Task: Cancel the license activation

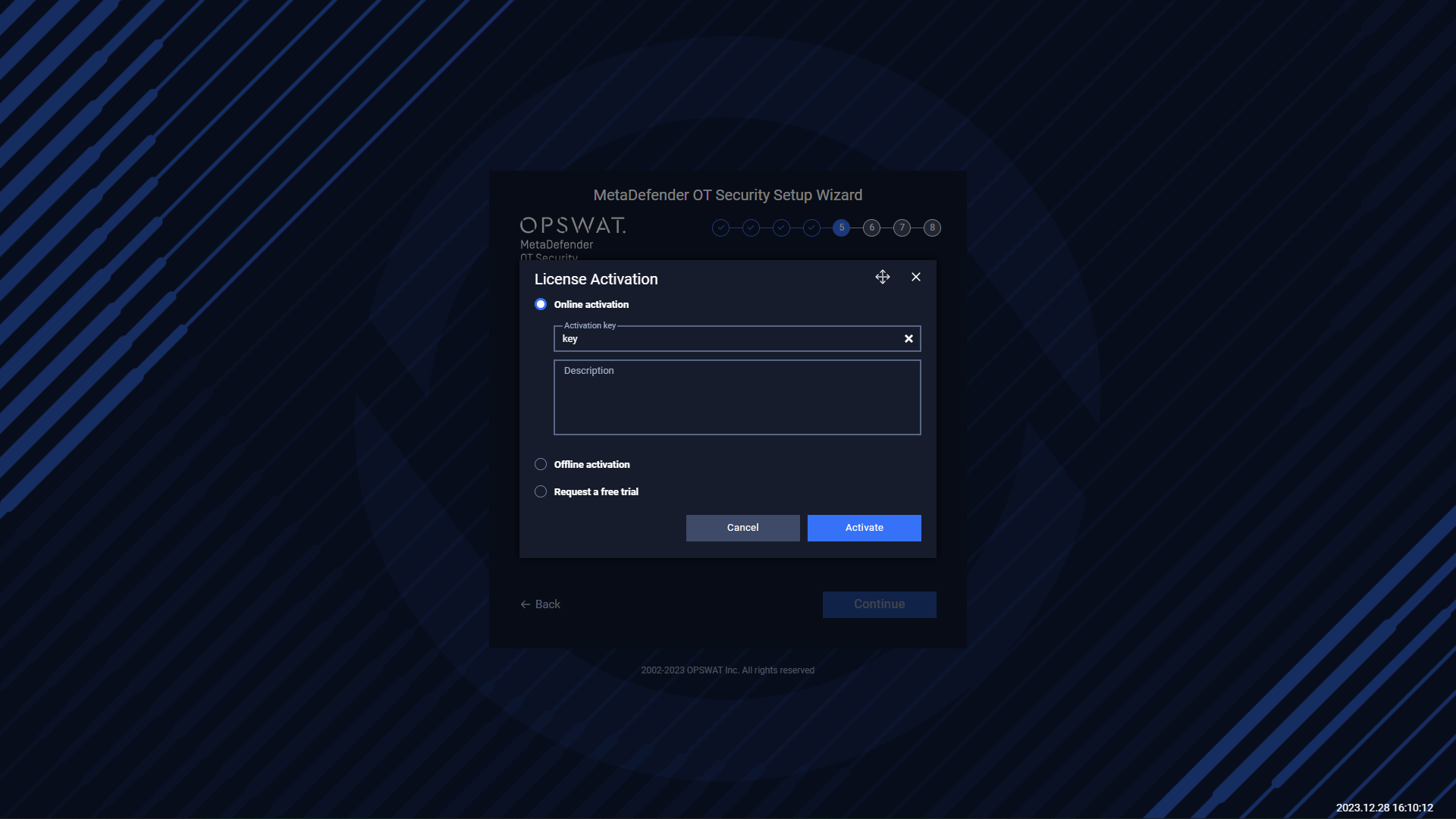Action: [743, 528]
